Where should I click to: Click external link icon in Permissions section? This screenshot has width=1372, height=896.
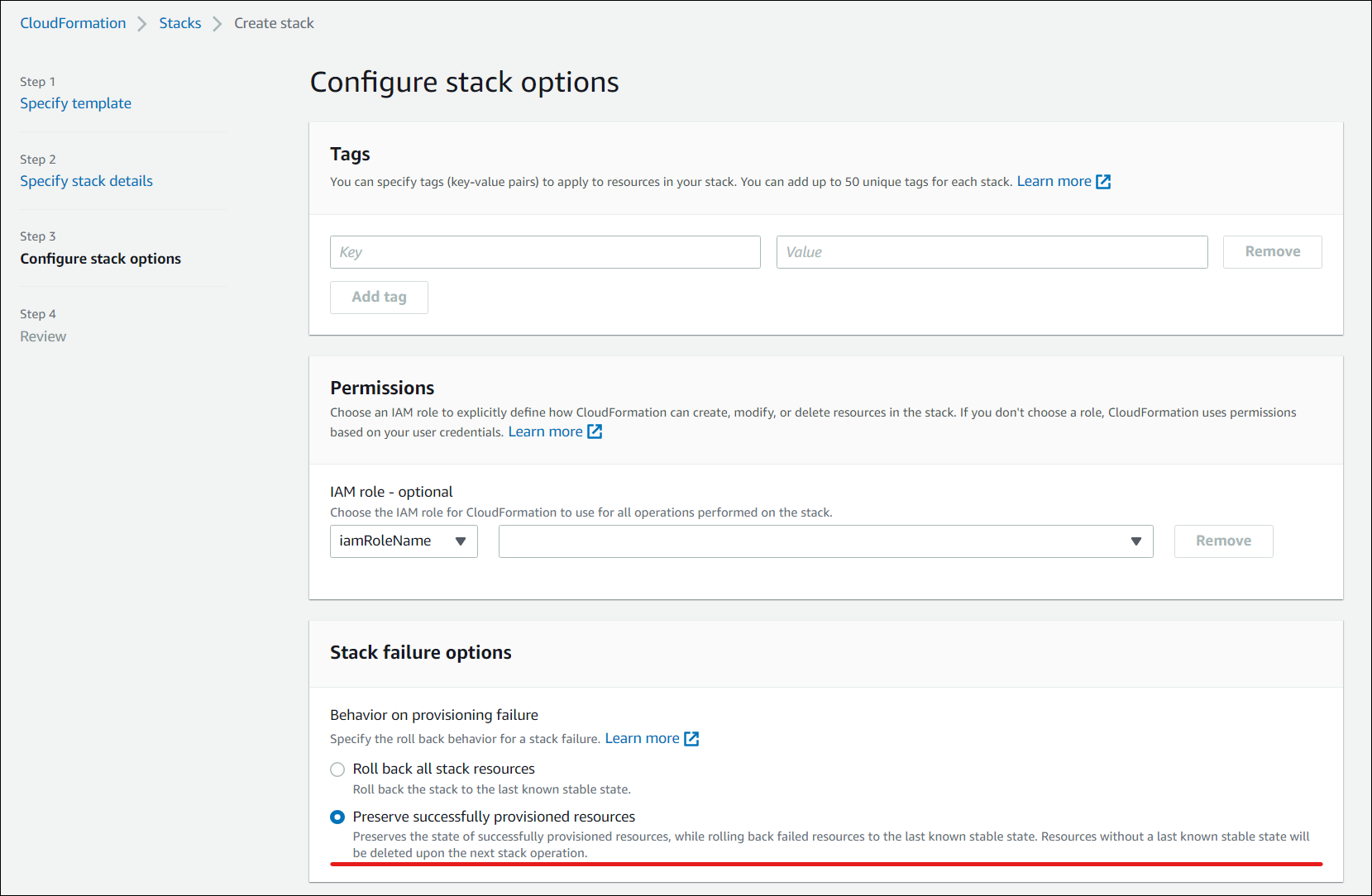click(595, 431)
